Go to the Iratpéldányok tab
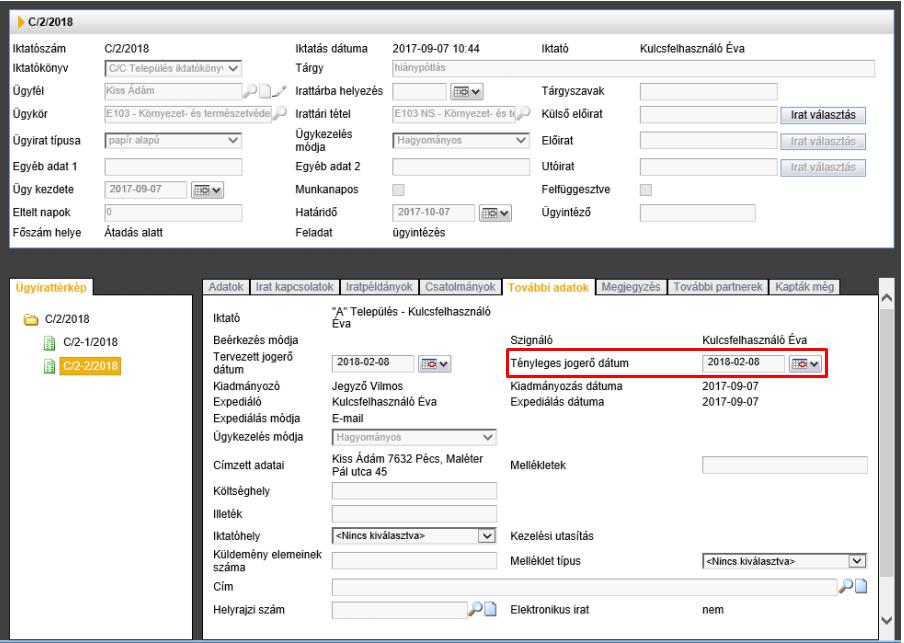Viewport: 904px width, 643px height. 379,287
